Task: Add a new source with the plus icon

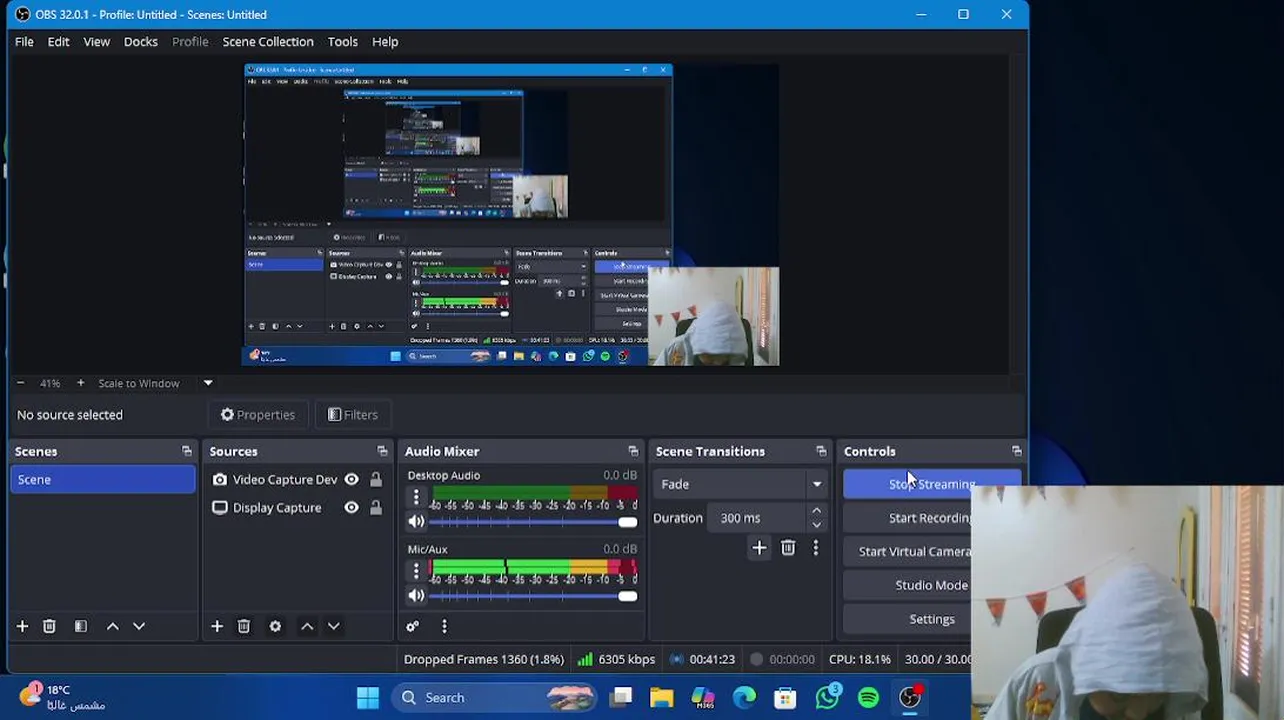Action: coord(217,626)
